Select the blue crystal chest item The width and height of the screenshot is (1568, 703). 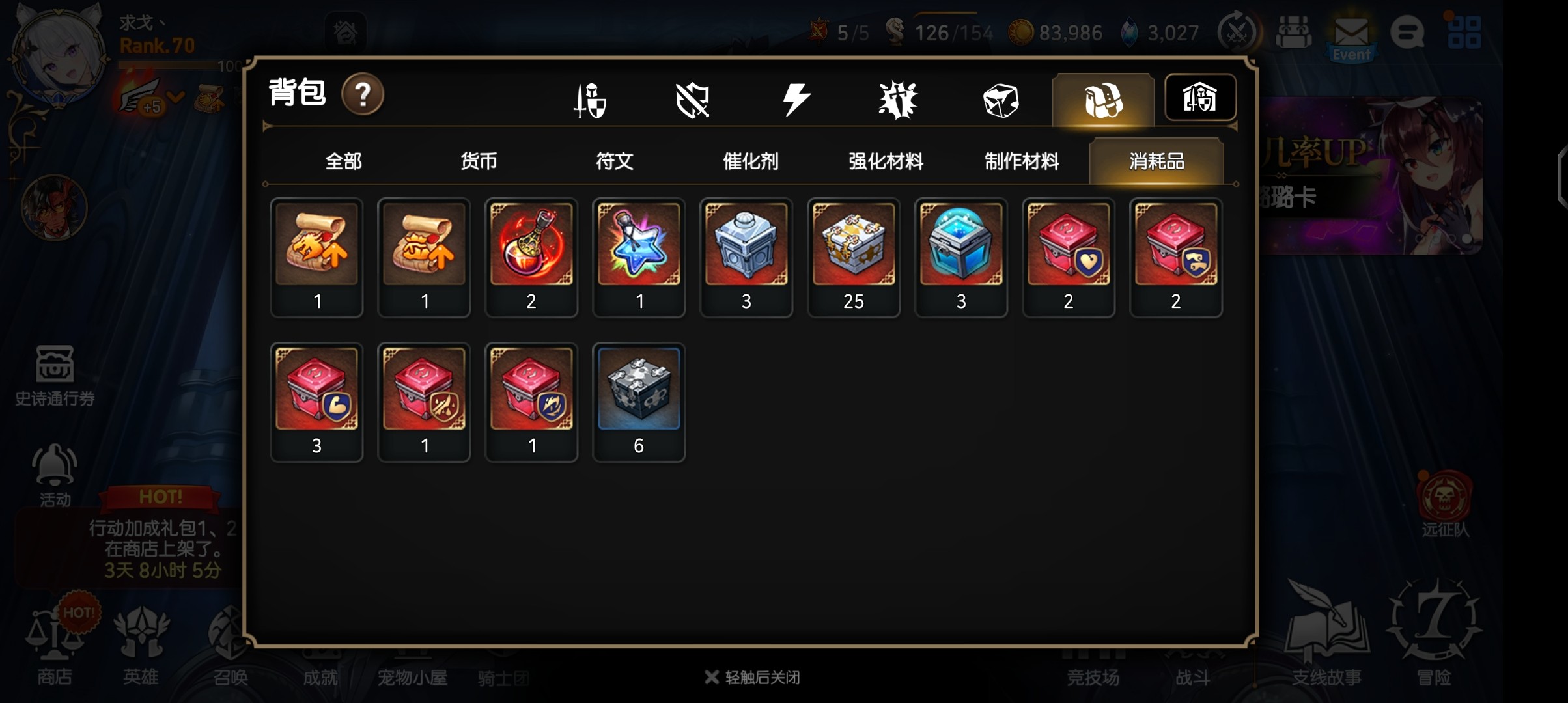[961, 258]
